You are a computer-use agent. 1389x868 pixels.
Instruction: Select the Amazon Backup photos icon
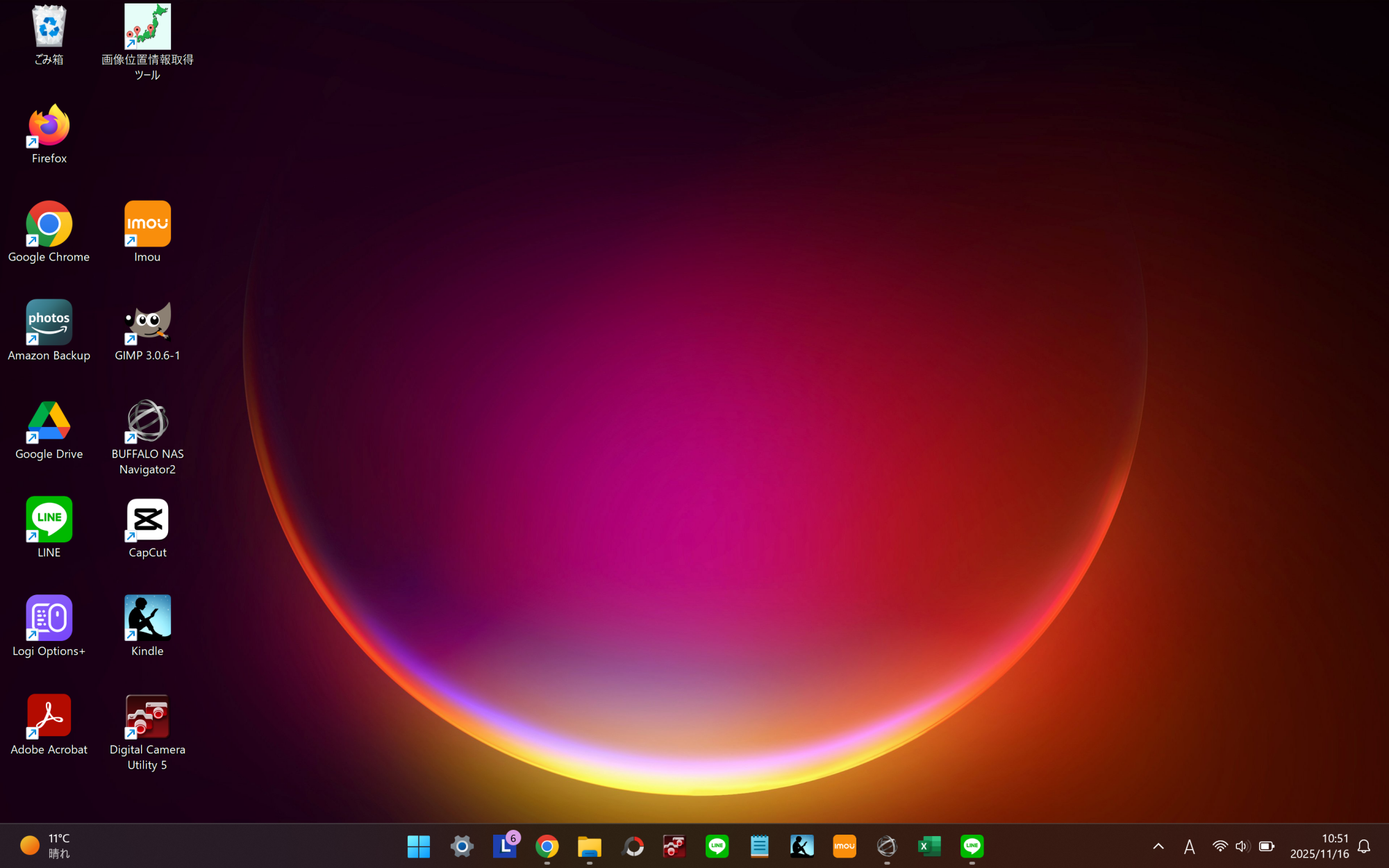pyautogui.click(x=49, y=324)
